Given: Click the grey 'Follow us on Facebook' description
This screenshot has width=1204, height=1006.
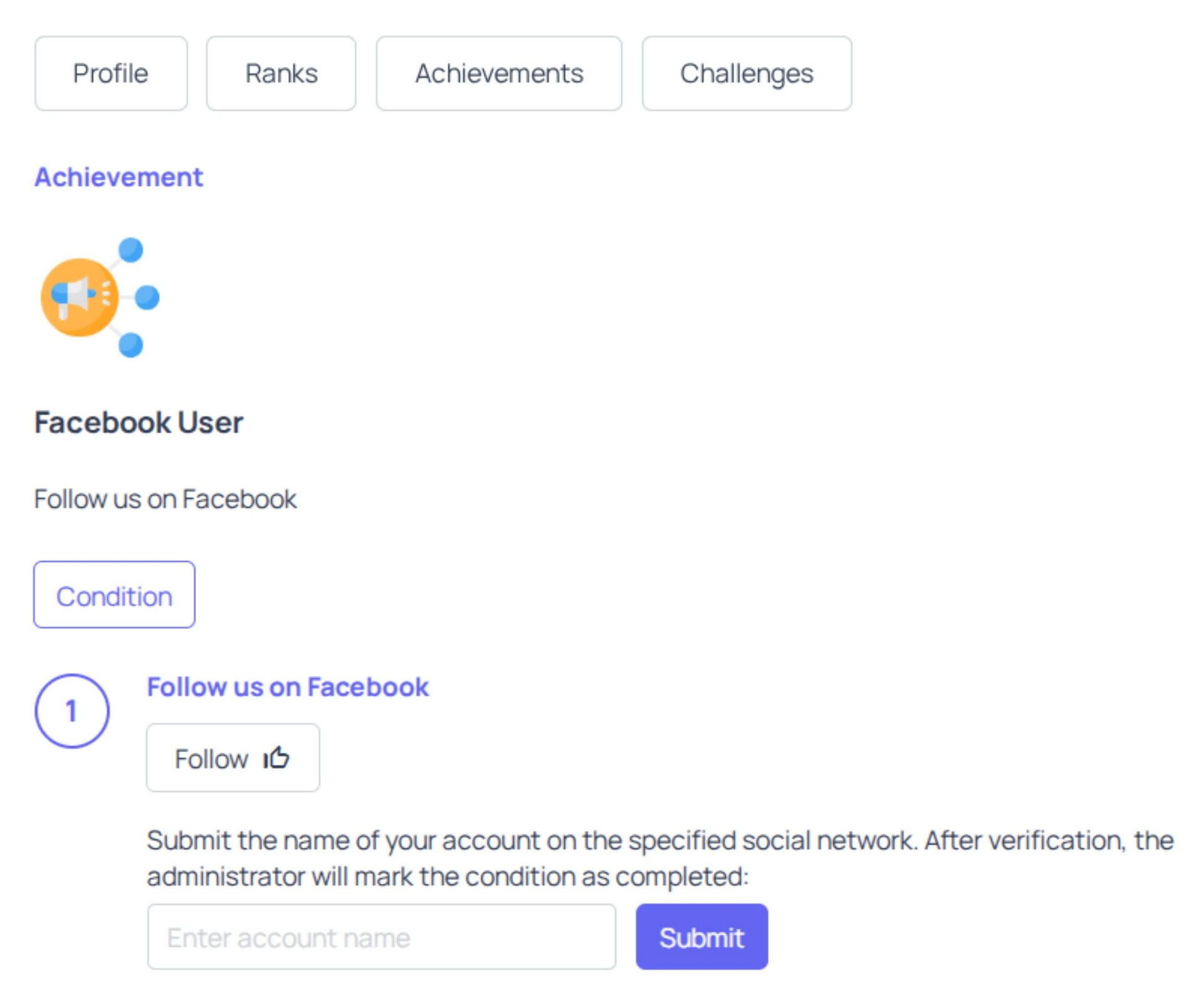Looking at the screenshot, I should pyautogui.click(x=165, y=499).
